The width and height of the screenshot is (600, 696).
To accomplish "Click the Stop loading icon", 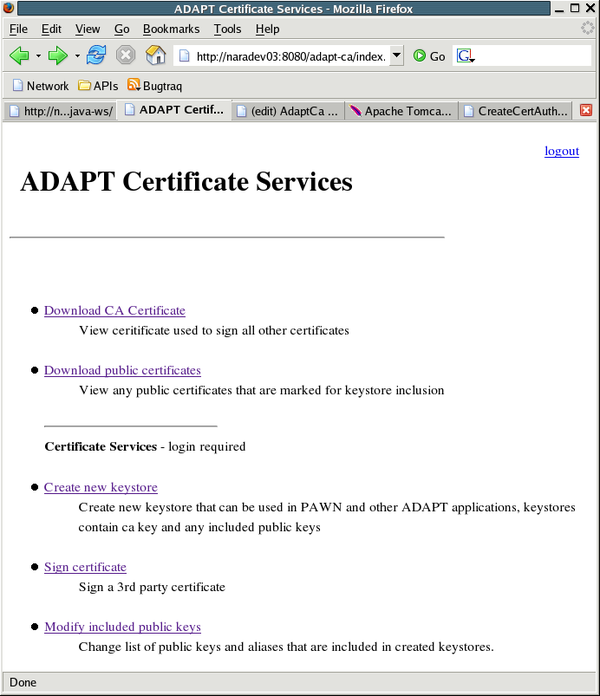I will tap(125, 56).
